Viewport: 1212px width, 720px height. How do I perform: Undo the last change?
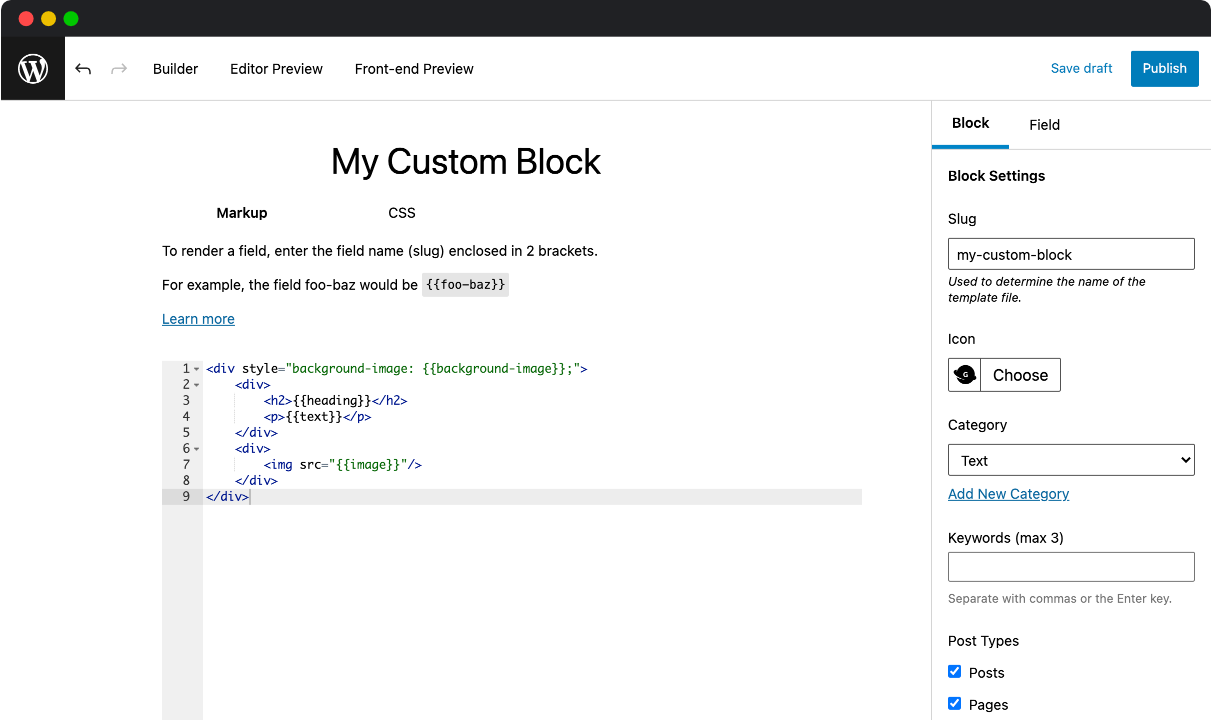[x=83, y=69]
